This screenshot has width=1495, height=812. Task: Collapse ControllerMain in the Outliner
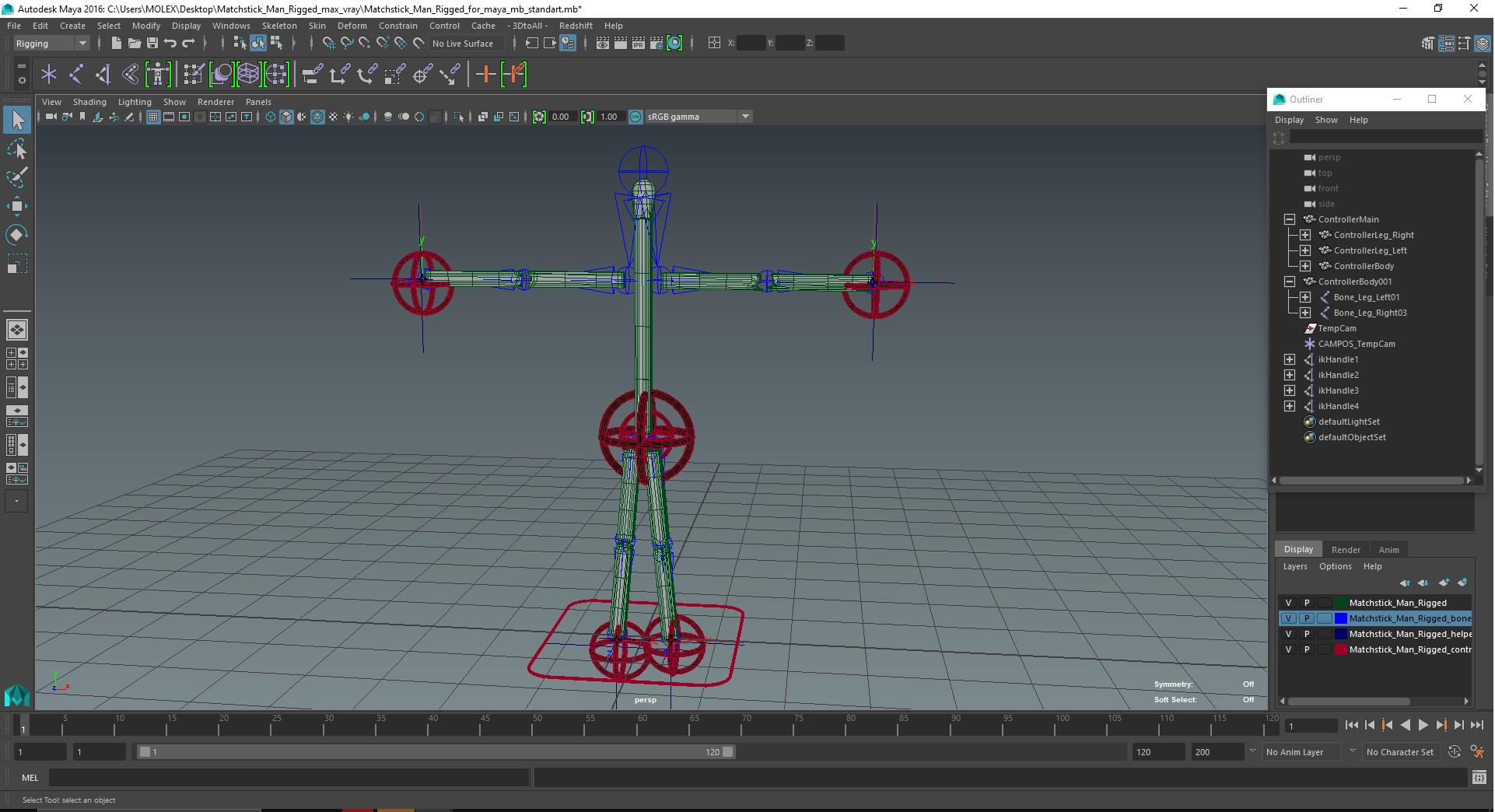[1290, 219]
